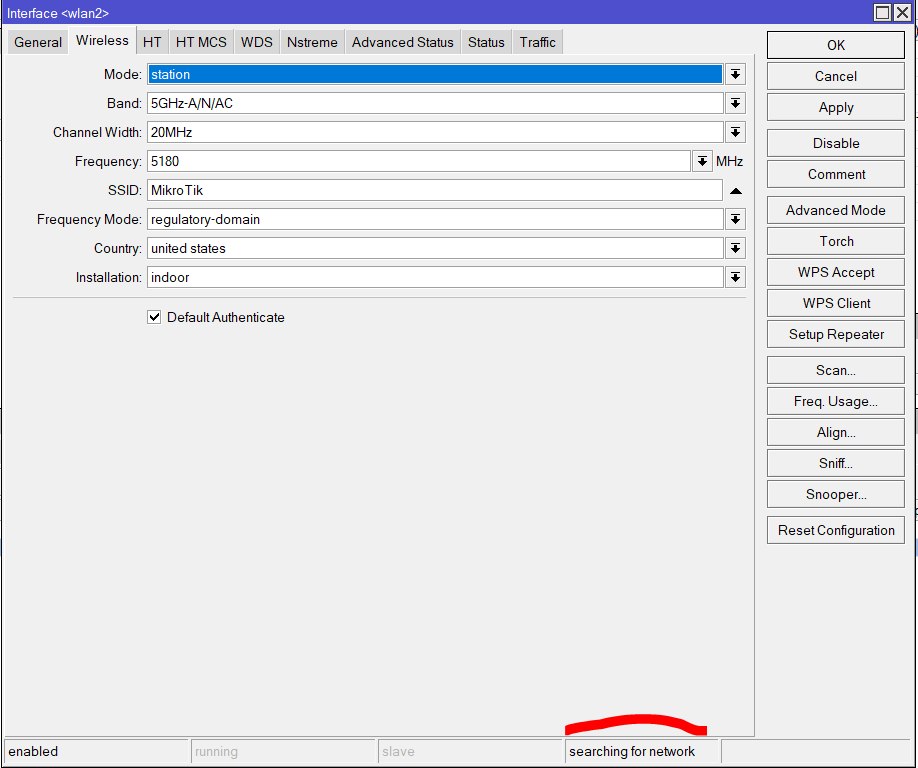
Task: Open the HT MCS tab
Action: [201, 42]
